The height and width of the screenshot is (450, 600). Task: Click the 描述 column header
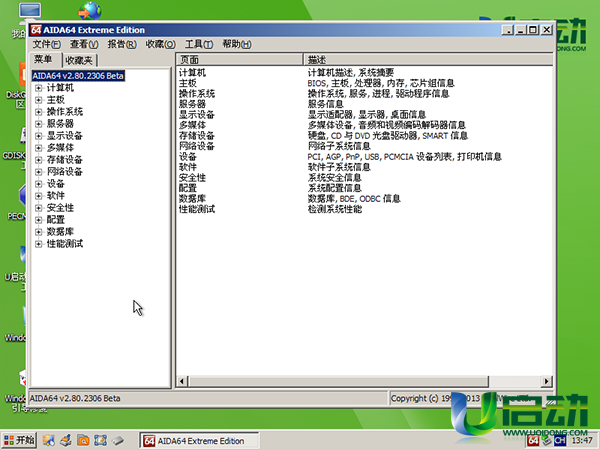point(429,60)
